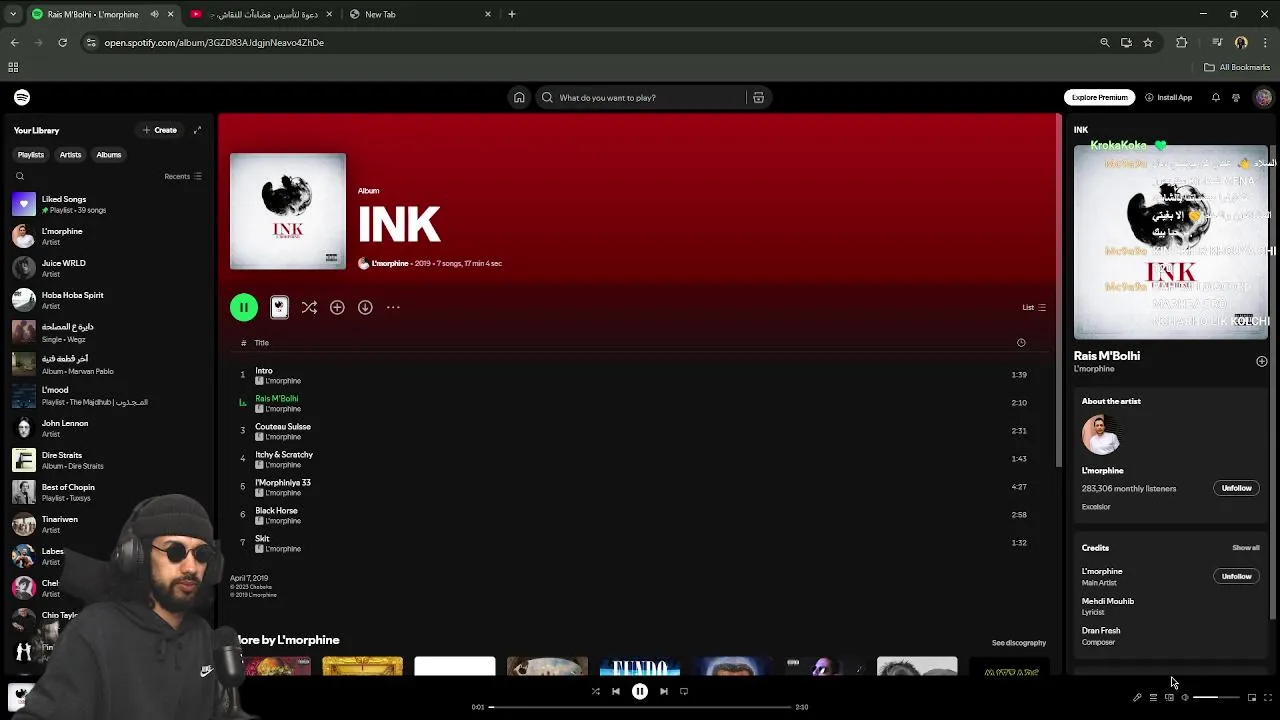The width and height of the screenshot is (1280, 720).
Task: Open the browser tab search dropdown arrow
Action: click(x=13, y=14)
